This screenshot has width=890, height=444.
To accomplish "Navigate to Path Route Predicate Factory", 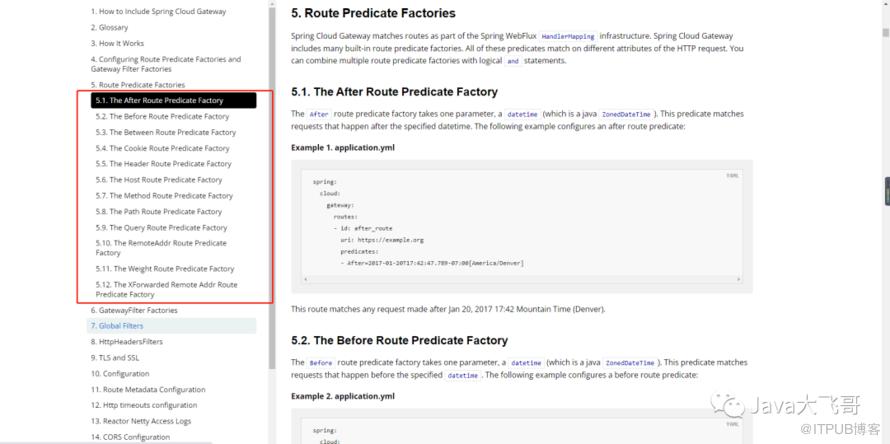I will point(159,212).
